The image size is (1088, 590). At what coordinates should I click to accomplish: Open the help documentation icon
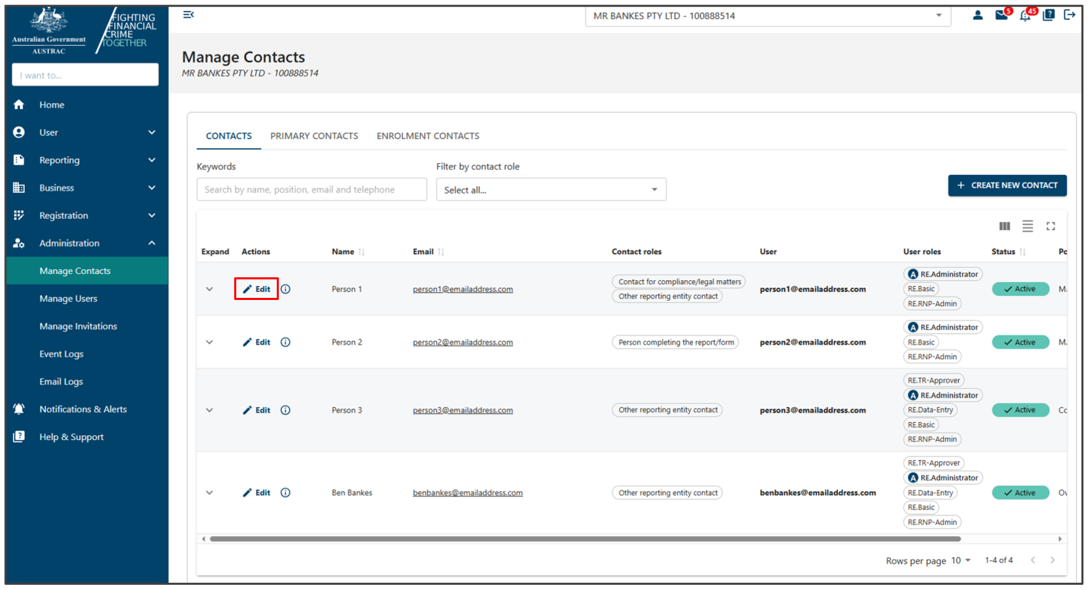point(1047,15)
